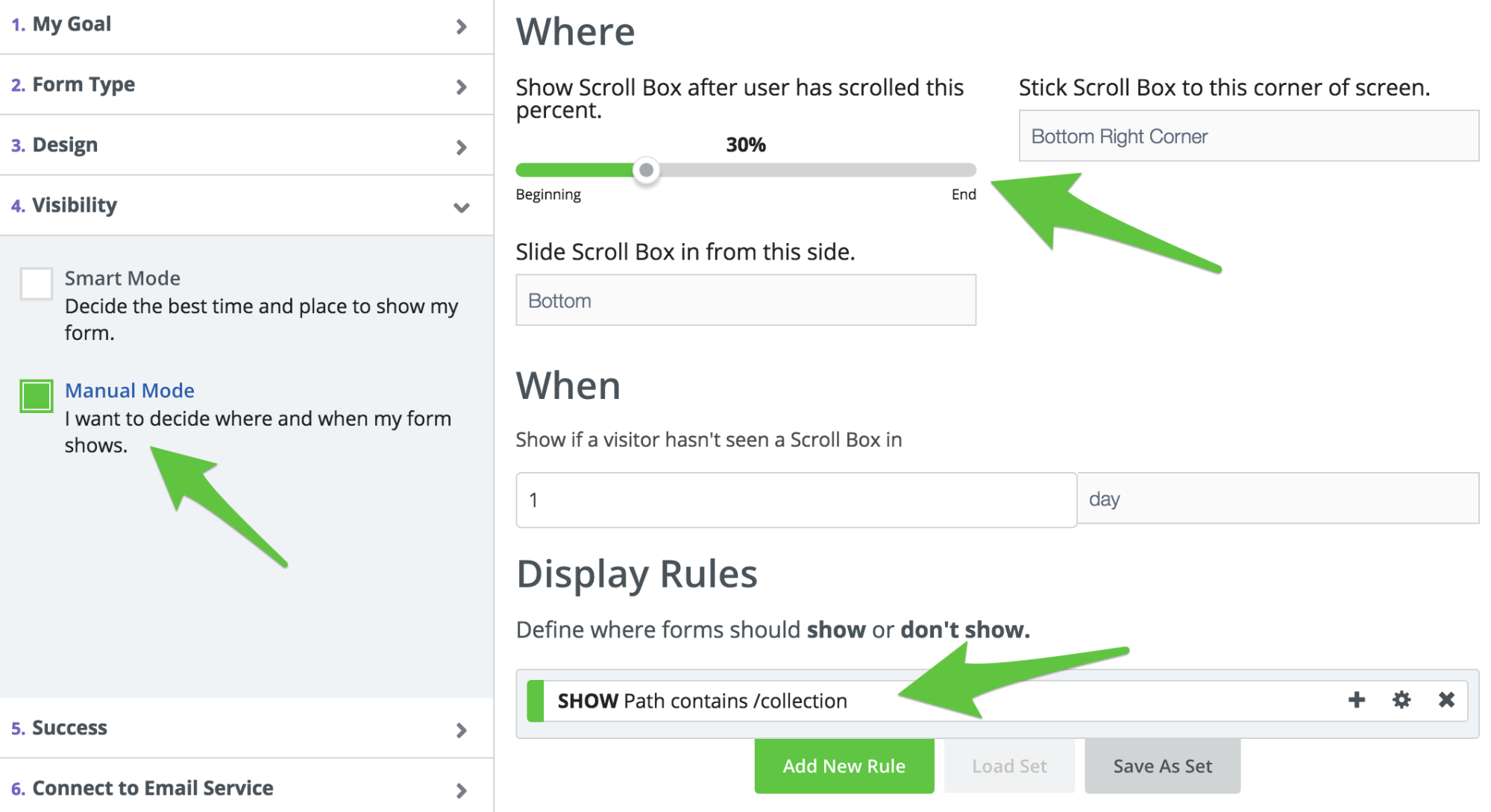Click the 30% slider value label
1491x812 pixels.
[746, 145]
